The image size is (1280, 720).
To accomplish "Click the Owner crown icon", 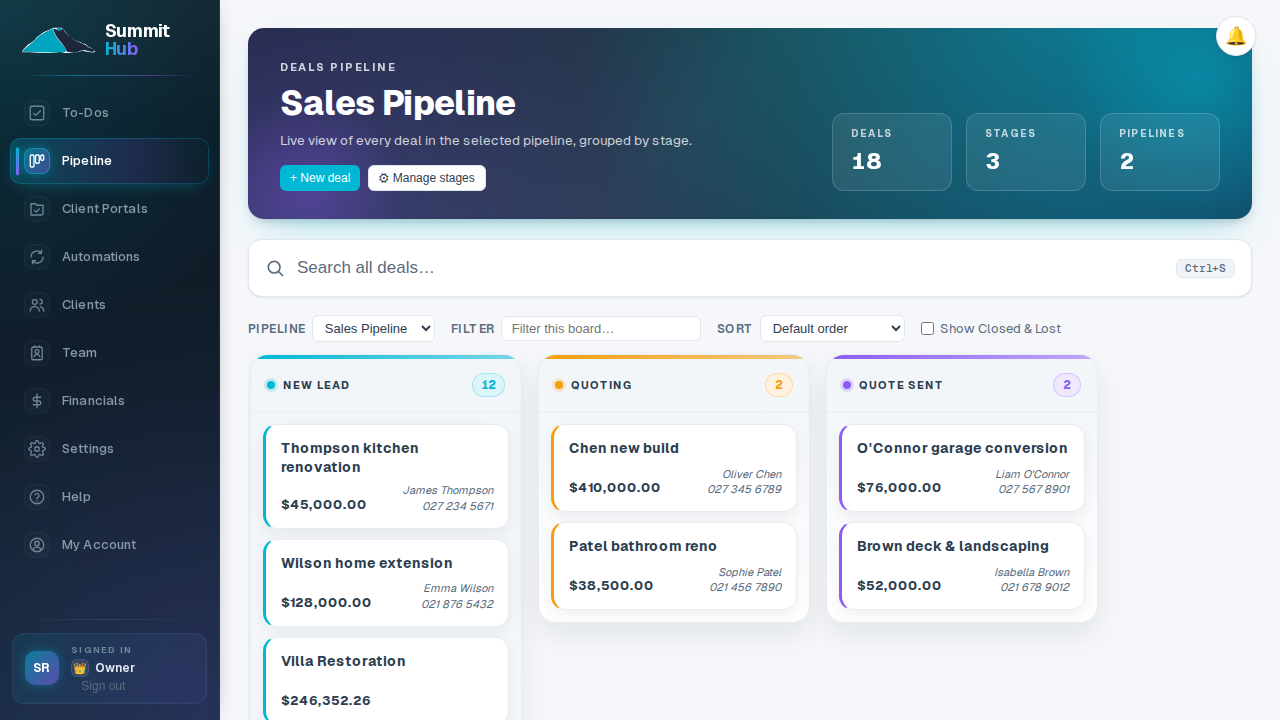I will pyautogui.click(x=80, y=668).
